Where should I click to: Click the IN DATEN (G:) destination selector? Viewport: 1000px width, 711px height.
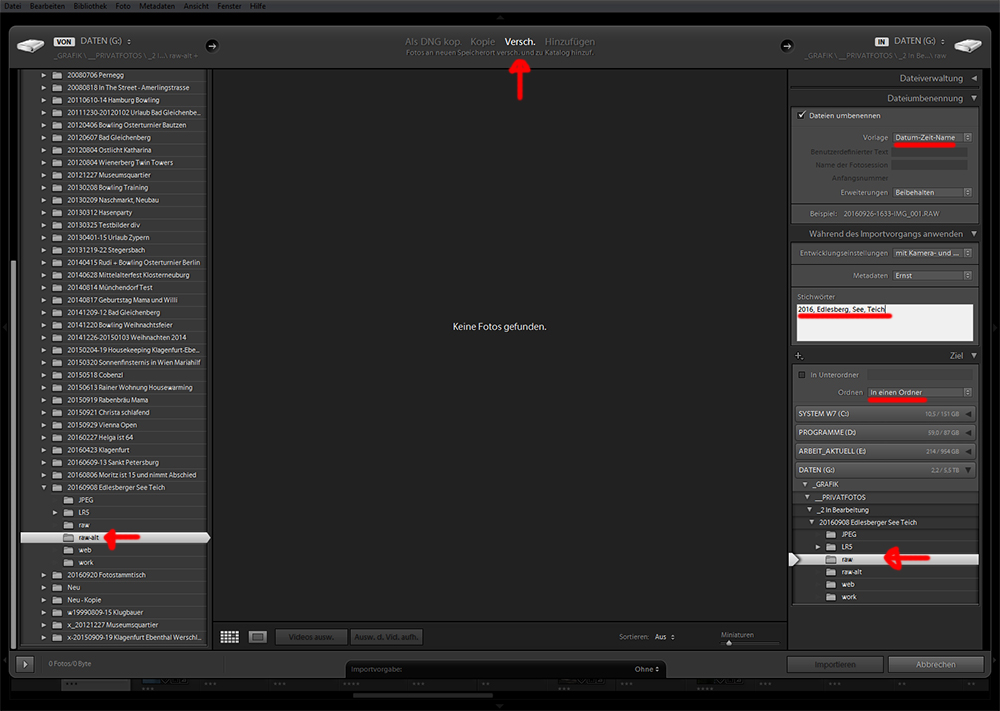(910, 41)
